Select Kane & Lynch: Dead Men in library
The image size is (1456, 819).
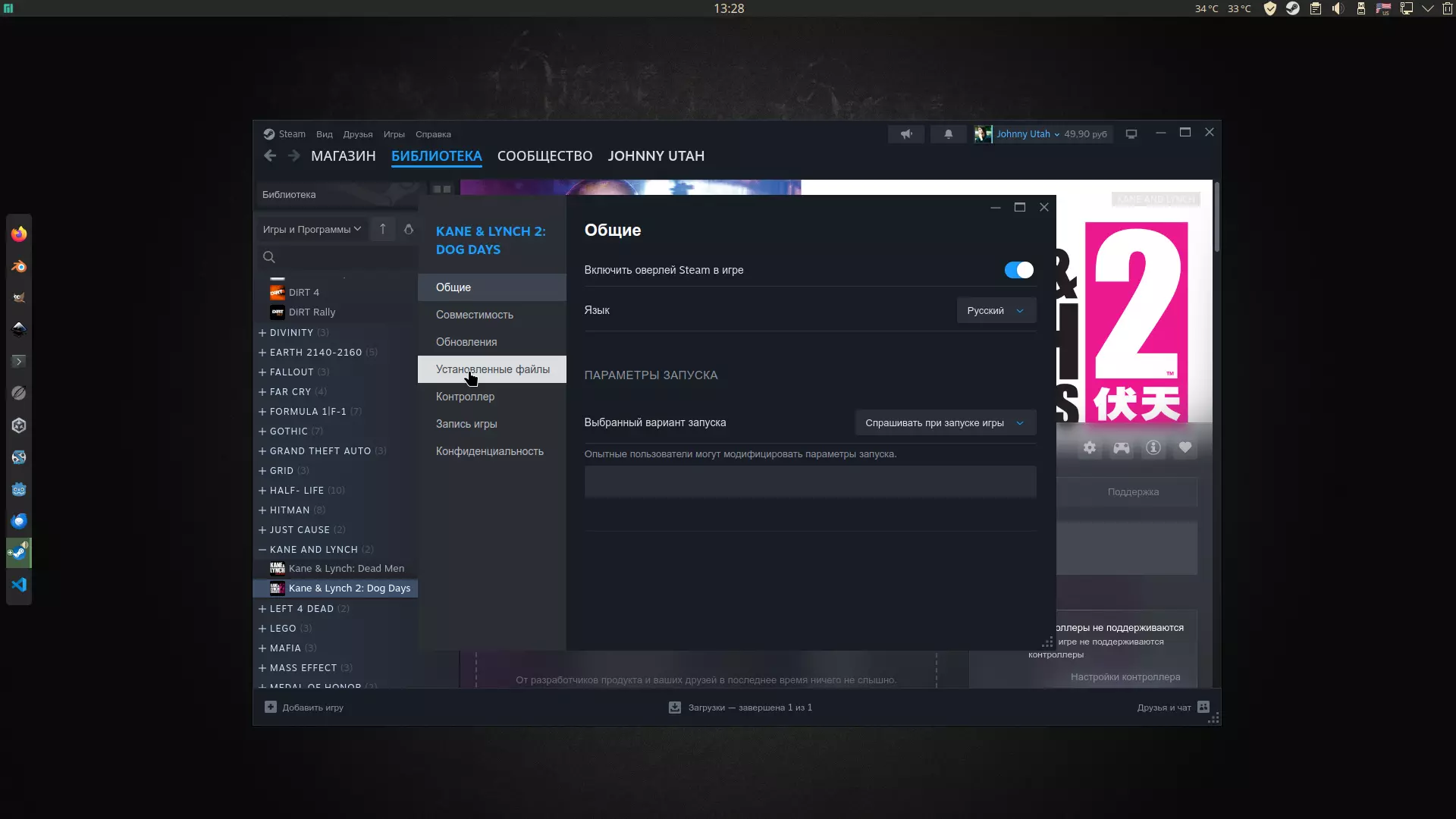coord(346,569)
